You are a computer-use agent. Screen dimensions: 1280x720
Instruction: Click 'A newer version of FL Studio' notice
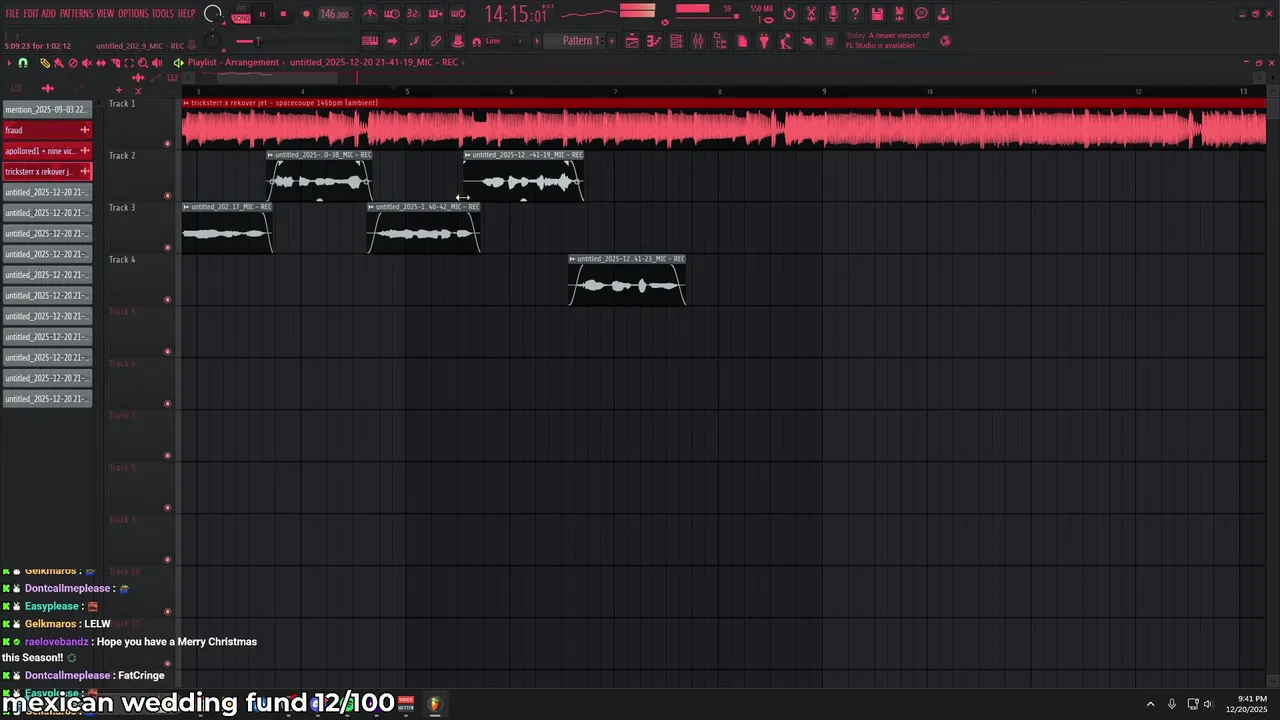pyautogui.click(x=888, y=41)
